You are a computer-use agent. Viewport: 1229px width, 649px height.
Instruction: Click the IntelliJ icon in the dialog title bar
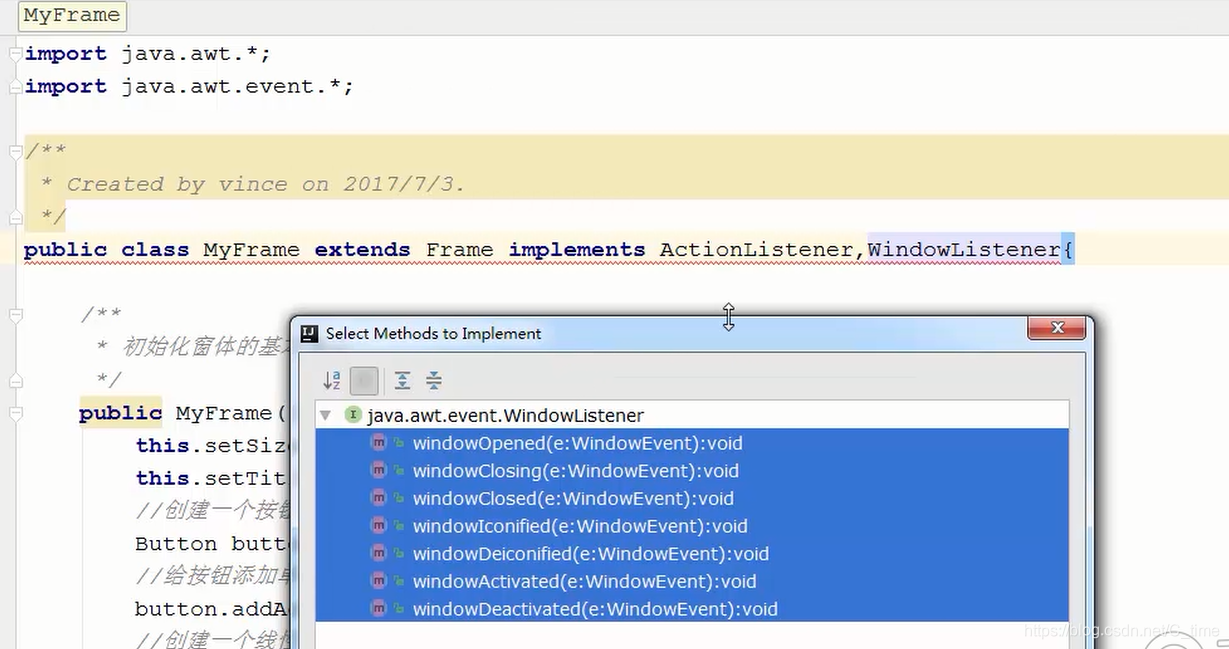click(310, 333)
